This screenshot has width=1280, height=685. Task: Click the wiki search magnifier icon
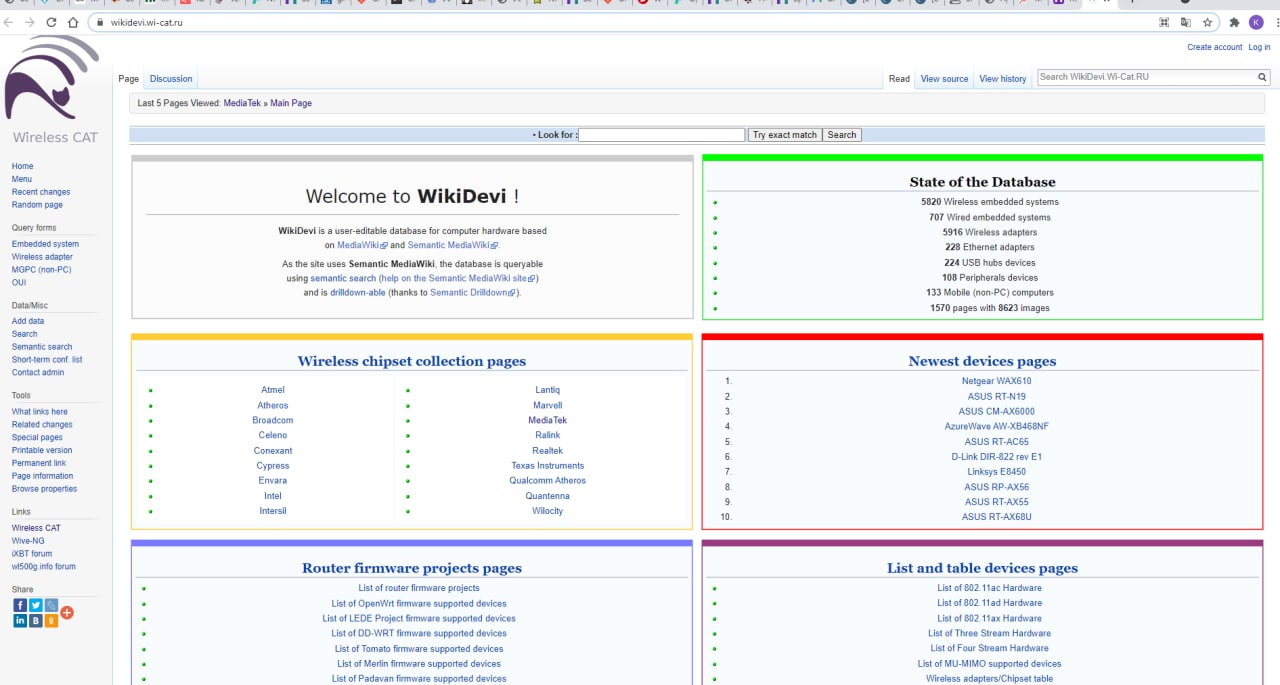tap(1262, 77)
